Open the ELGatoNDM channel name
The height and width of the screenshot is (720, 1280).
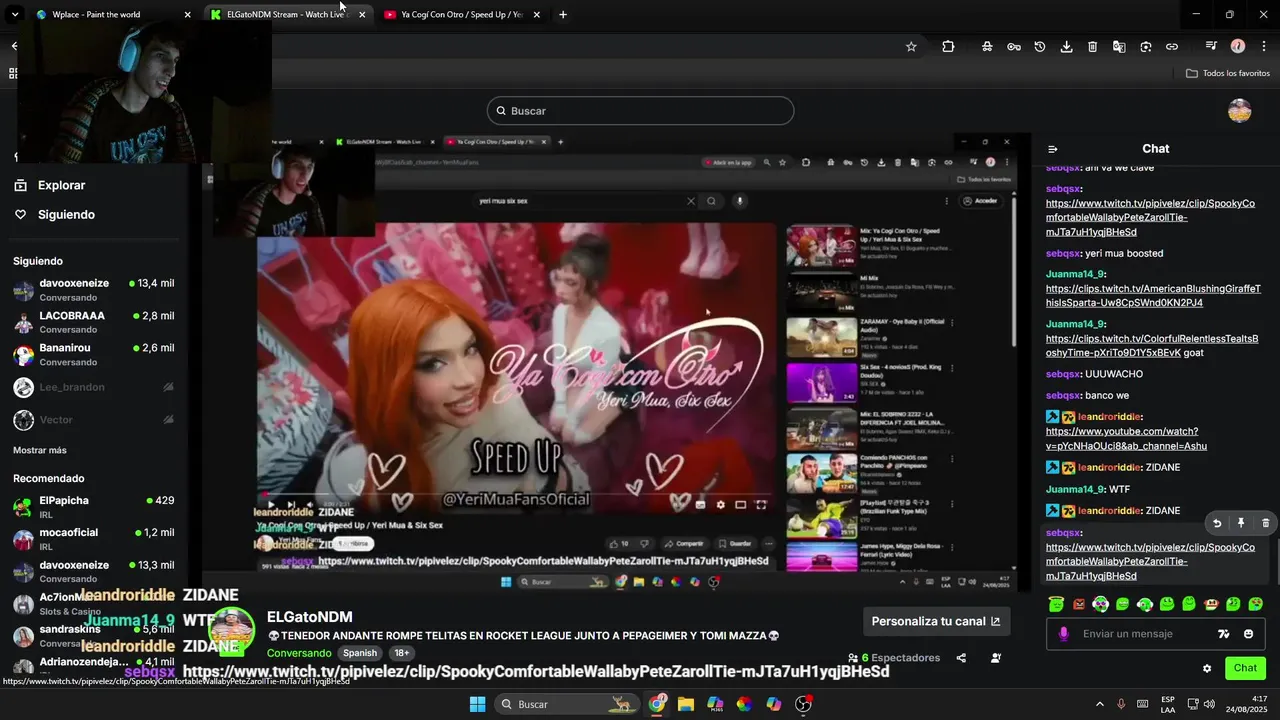(310, 617)
